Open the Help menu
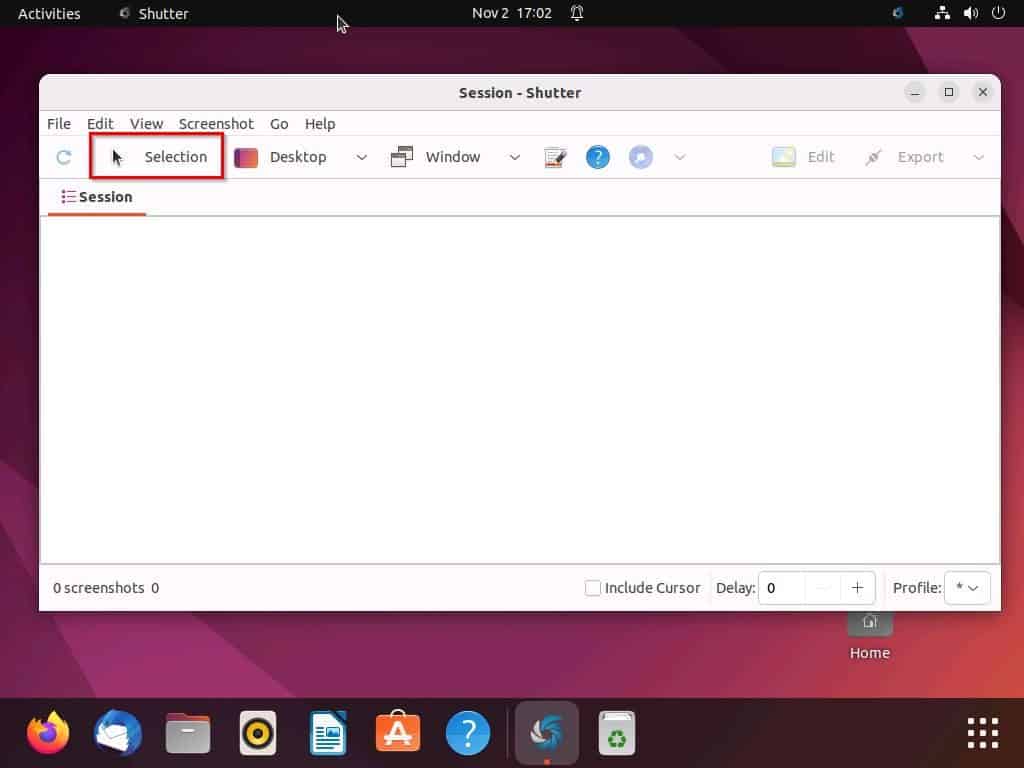This screenshot has height=768, width=1024. pyautogui.click(x=320, y=124)
